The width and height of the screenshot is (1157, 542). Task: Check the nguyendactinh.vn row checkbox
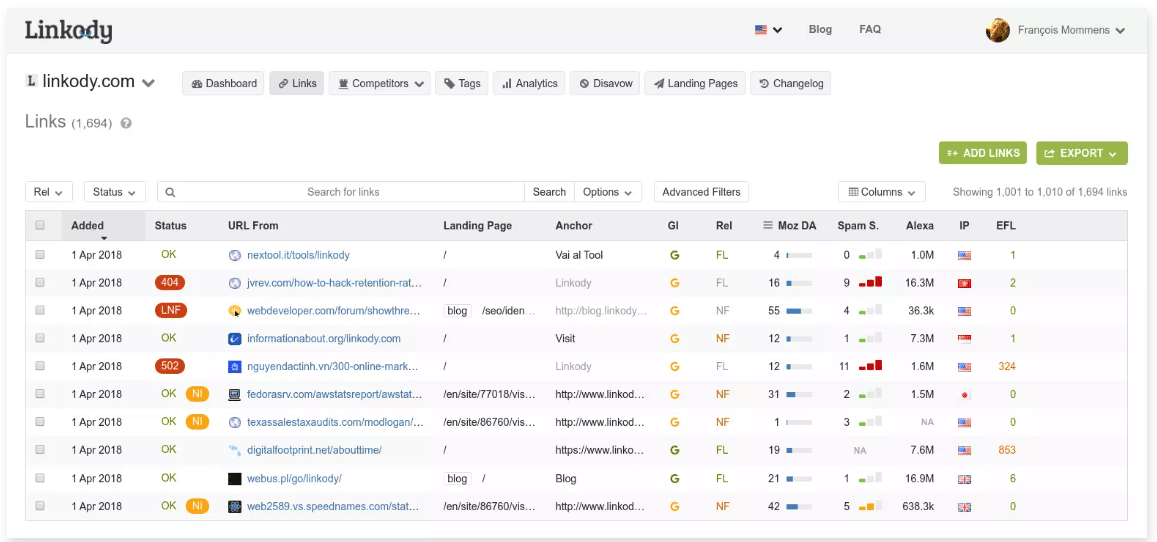coord(40,366)
